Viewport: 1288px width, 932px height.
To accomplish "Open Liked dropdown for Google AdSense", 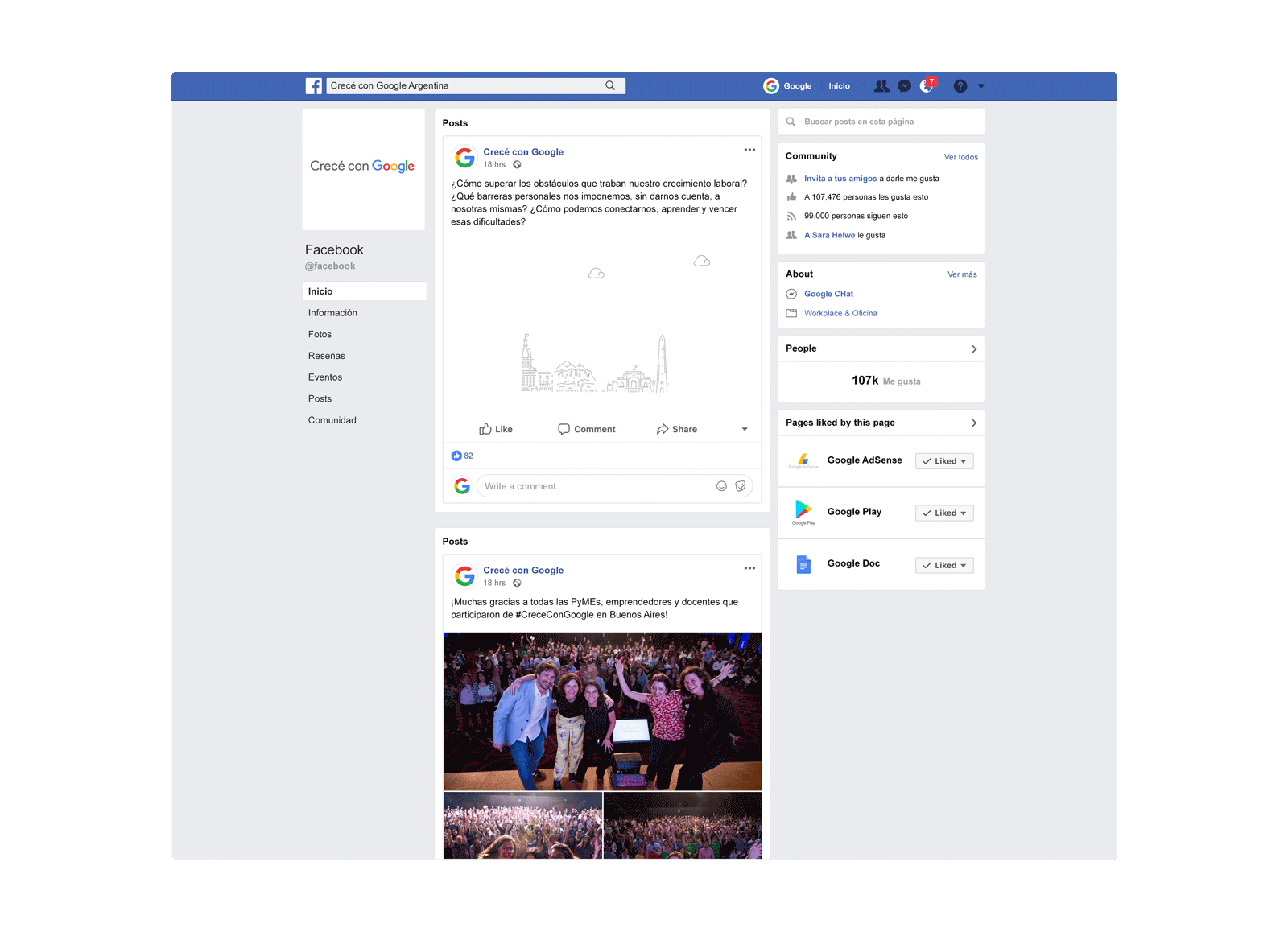I will coord(944,461).
